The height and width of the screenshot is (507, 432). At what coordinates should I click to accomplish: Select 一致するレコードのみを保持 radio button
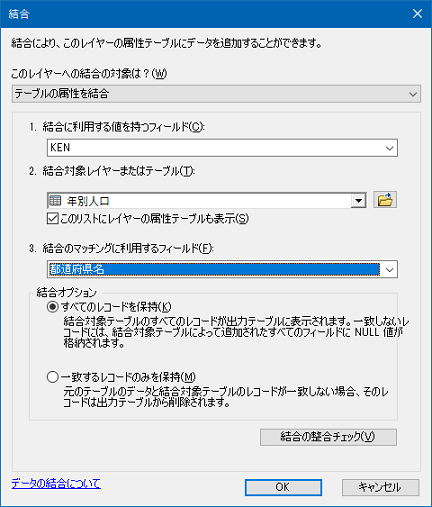coord(53,377)
